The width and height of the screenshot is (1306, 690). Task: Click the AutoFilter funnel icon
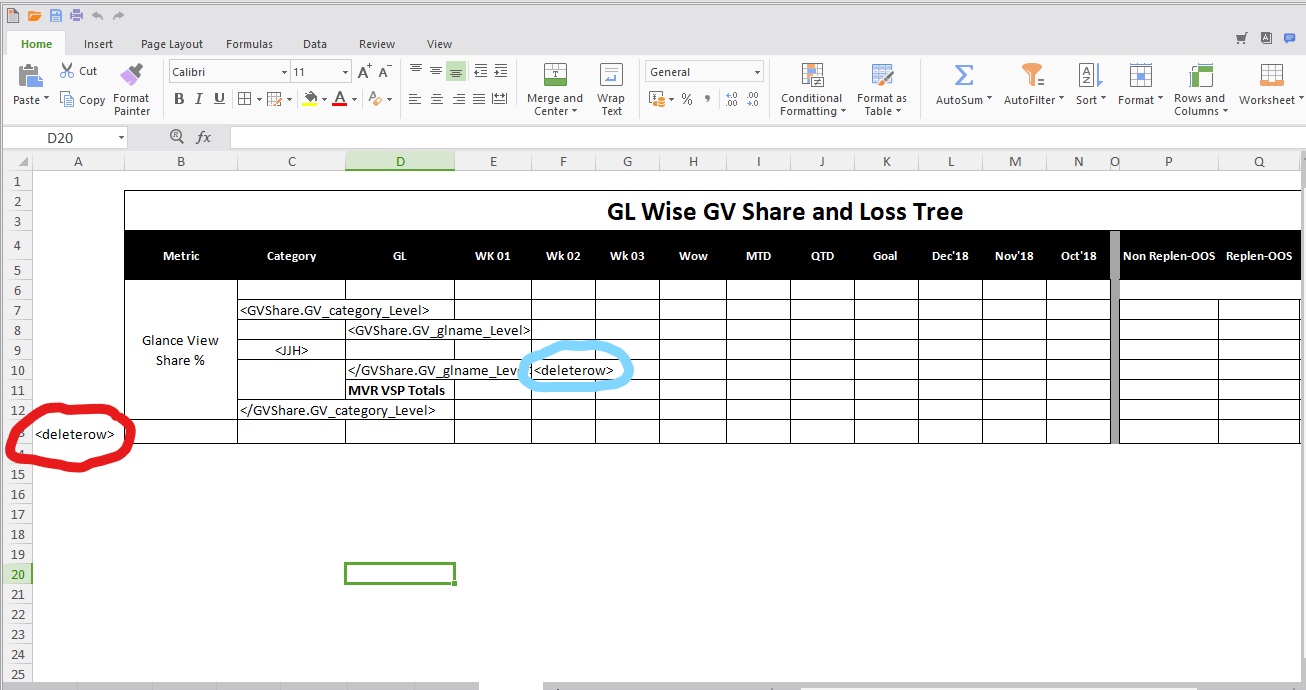[1031, 75]
